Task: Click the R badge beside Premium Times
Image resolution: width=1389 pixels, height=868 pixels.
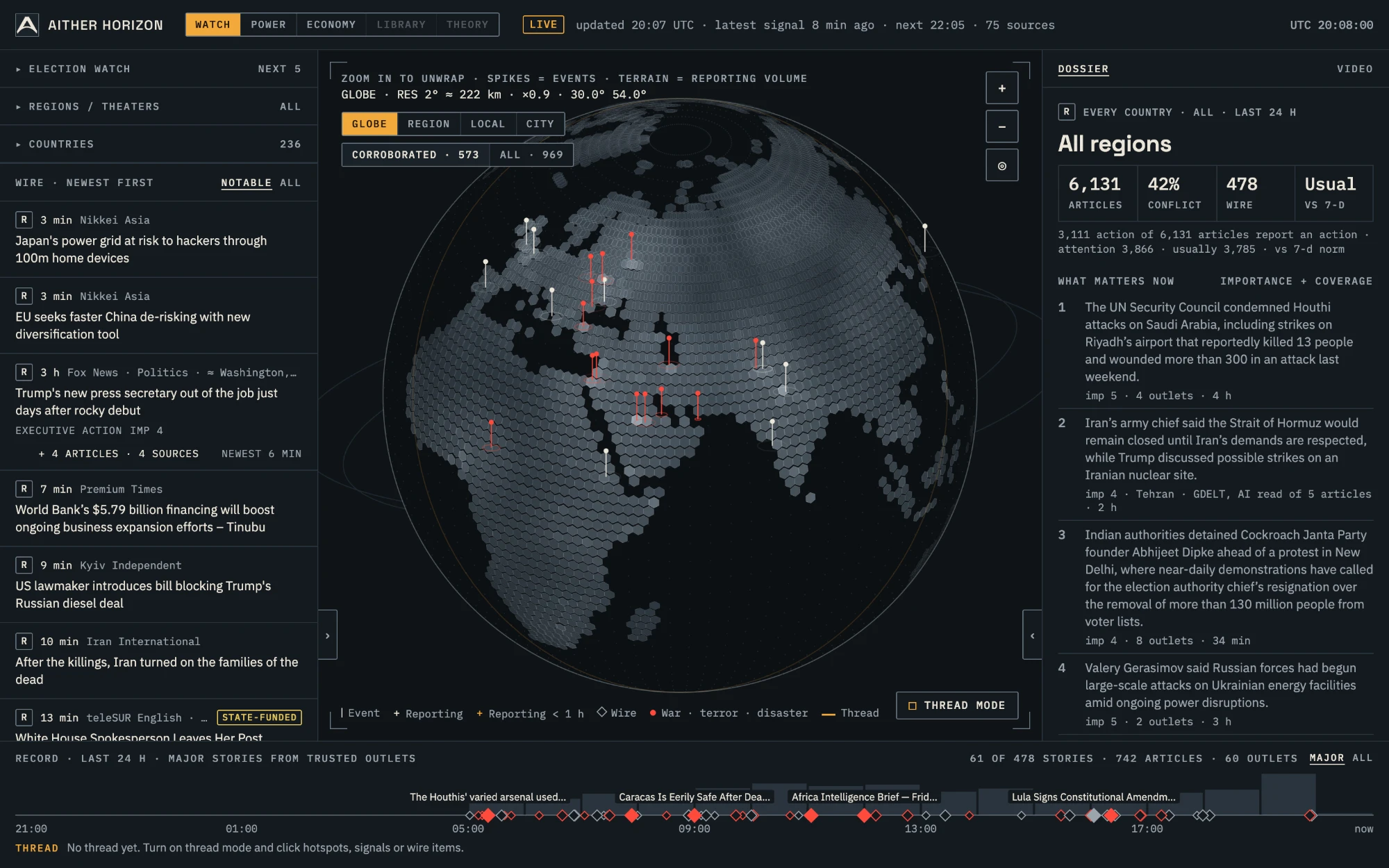Action: [x=24, y=489]
